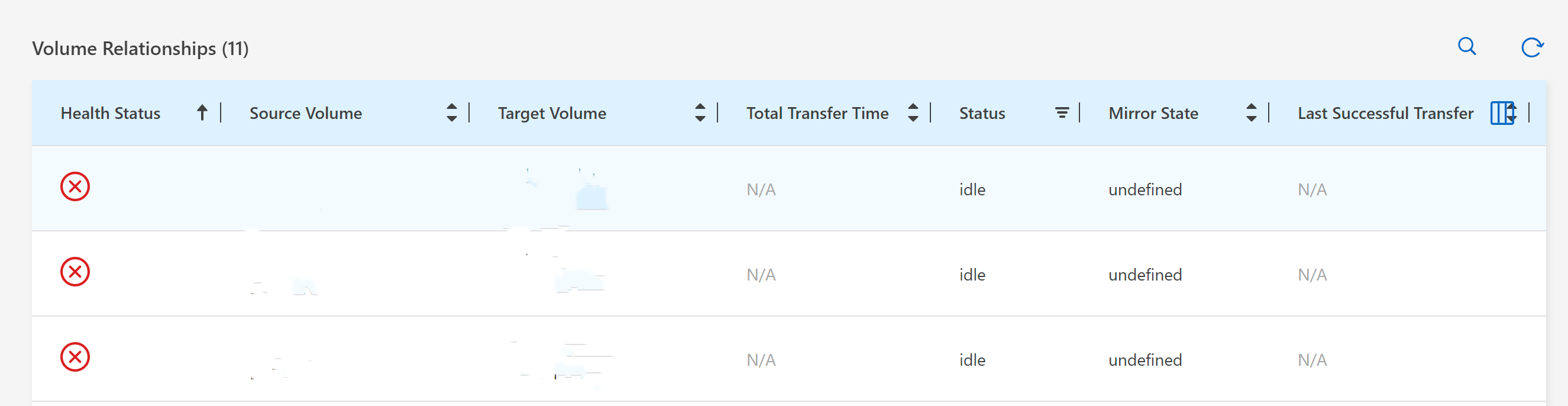Click the red error health icon in first row
This screenshot has width=1568, height=406.
pos(75,187)
